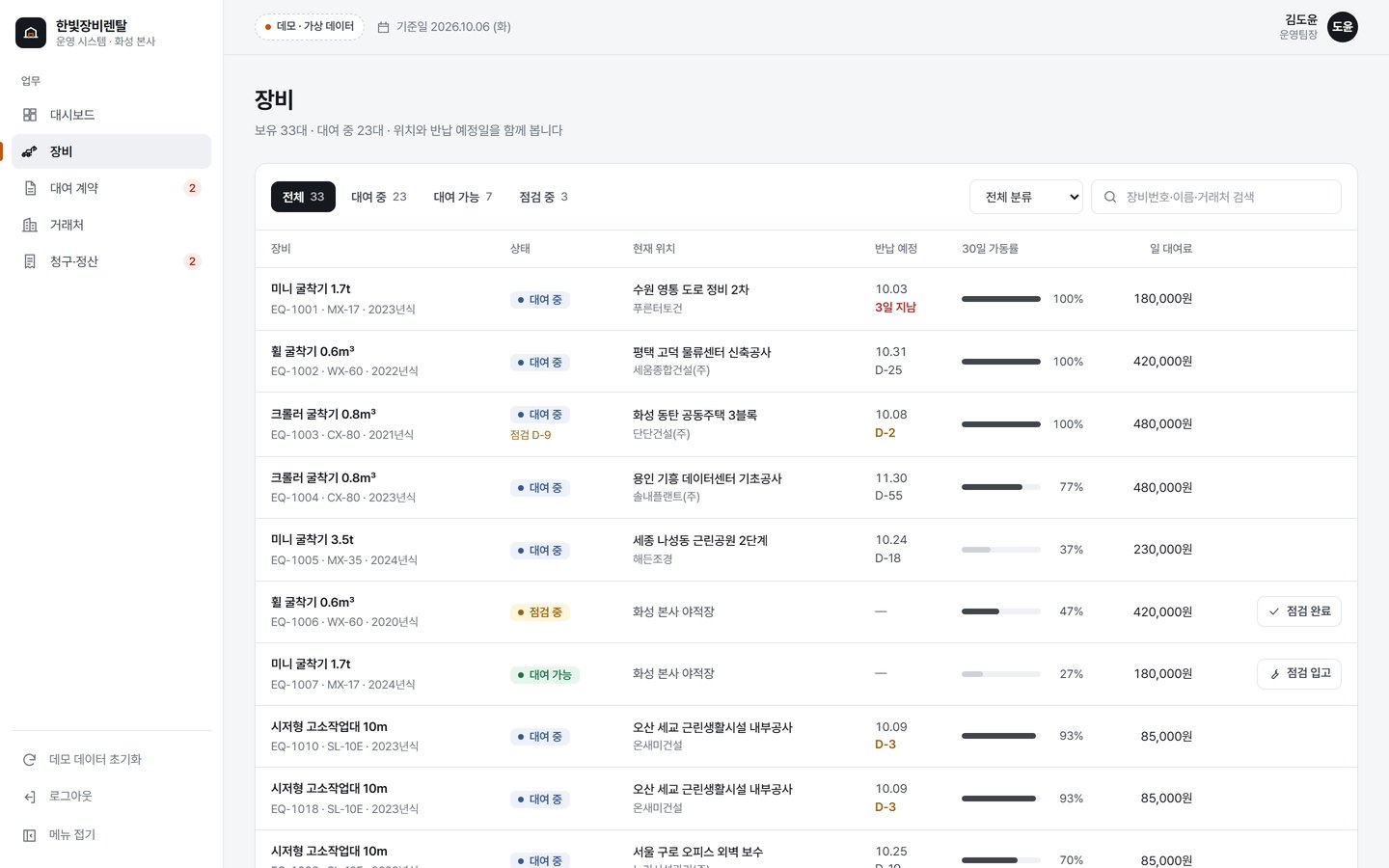Click the 데모 · 가상 데이터 badge

click(310, 27)
